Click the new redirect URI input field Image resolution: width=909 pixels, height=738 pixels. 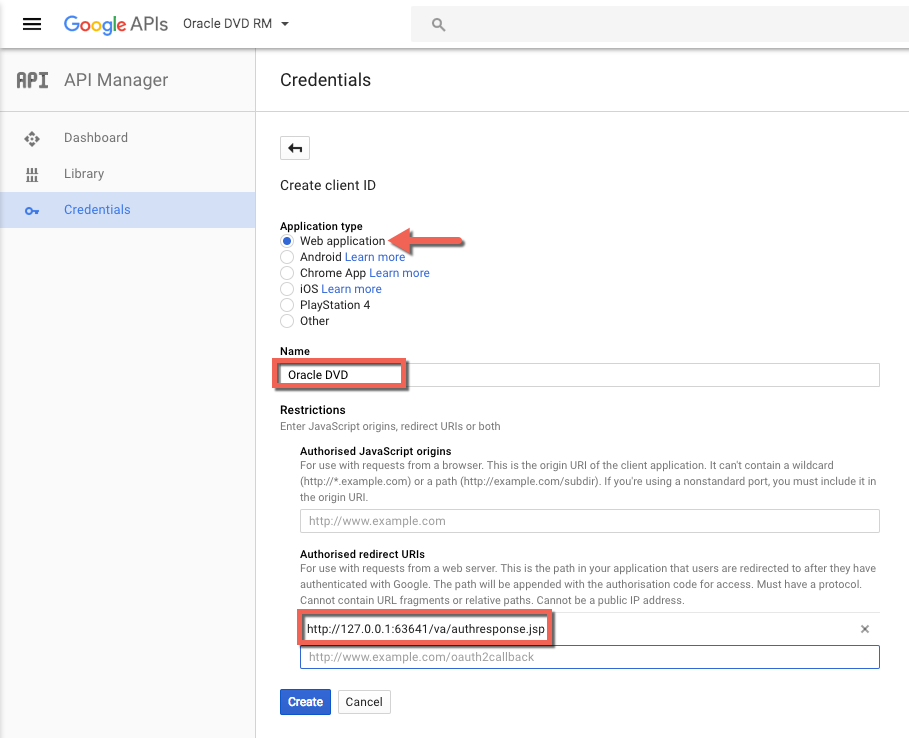[590, 657]
